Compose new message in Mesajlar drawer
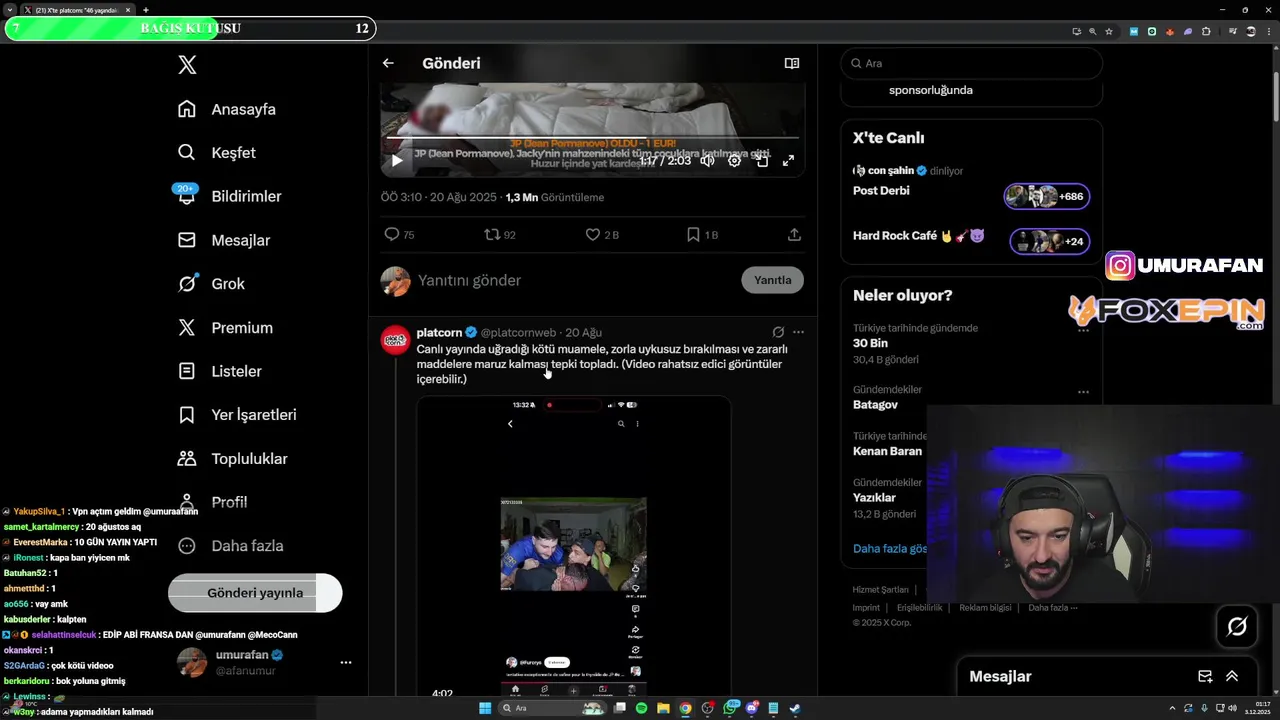The height and width of the screenshot is (720, 1280). pyautogui.click(x=1205, y=676)
